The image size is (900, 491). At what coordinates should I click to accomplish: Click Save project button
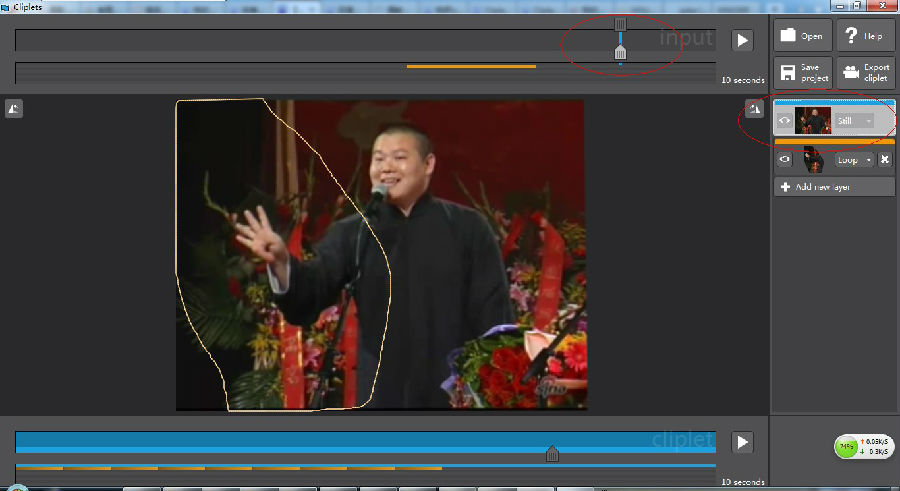[802, 72]
